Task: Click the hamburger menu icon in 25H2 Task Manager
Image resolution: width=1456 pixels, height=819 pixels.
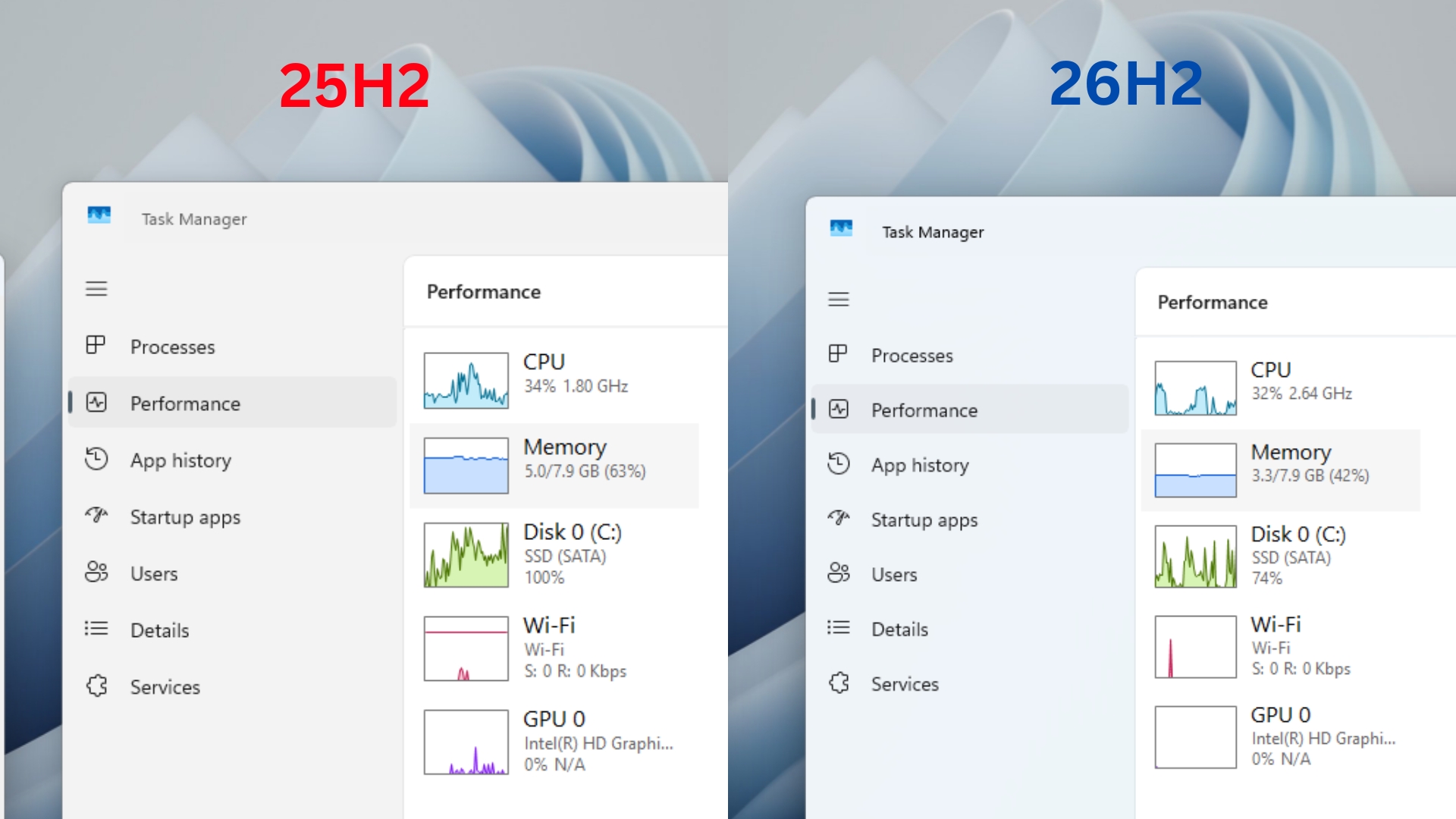Action: (96, 289)
